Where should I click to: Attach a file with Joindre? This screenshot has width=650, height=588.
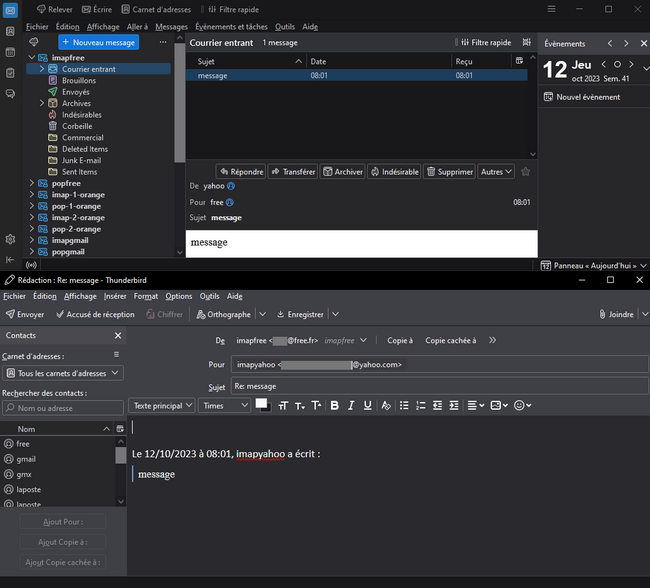point(615,314)
